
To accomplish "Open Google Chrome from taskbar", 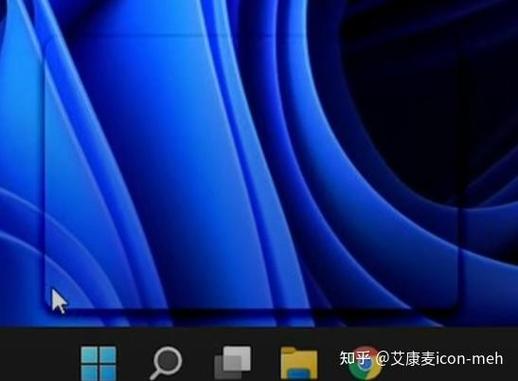I will coord(365,364).
